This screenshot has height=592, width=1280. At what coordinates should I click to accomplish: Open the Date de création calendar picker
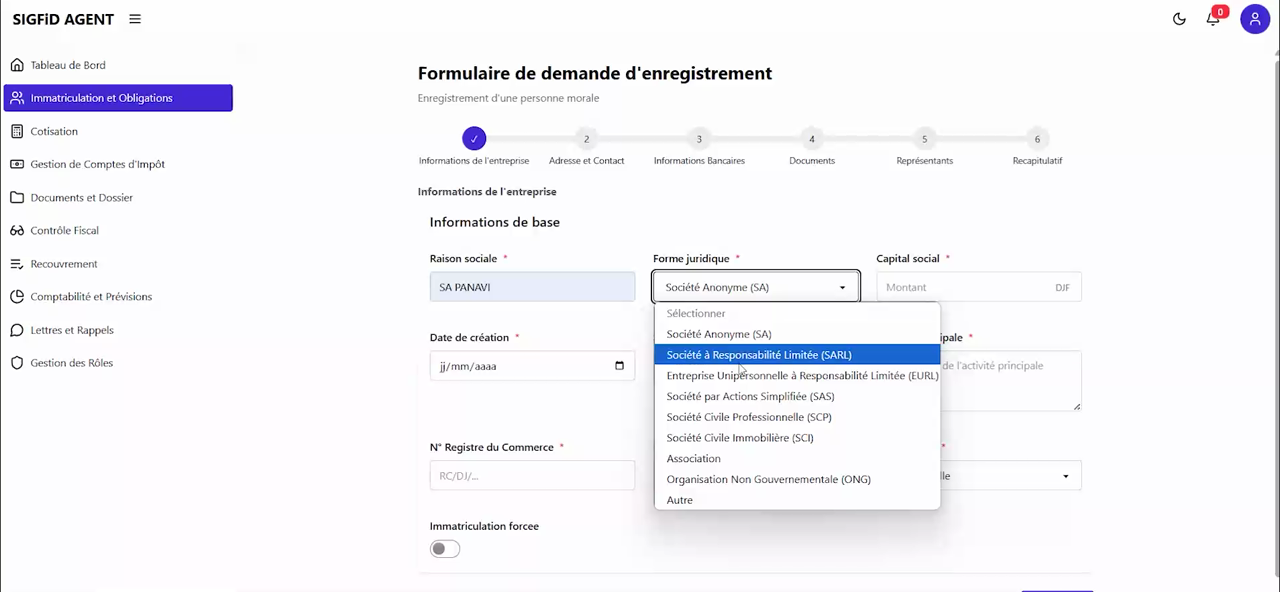[619, 366]
